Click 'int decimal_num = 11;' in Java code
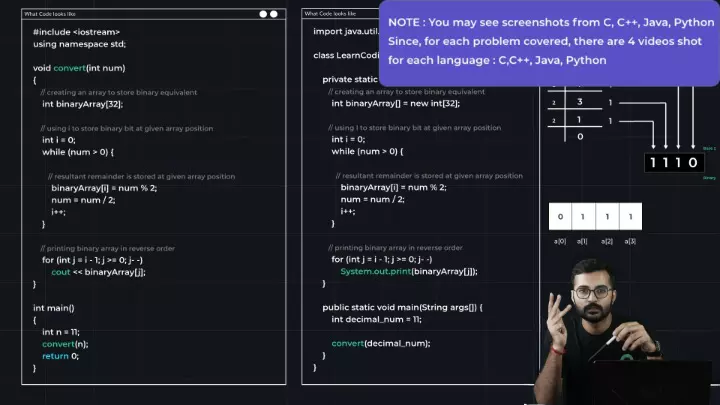Viewport: 720px width, 405px height. tap(376, 319)
